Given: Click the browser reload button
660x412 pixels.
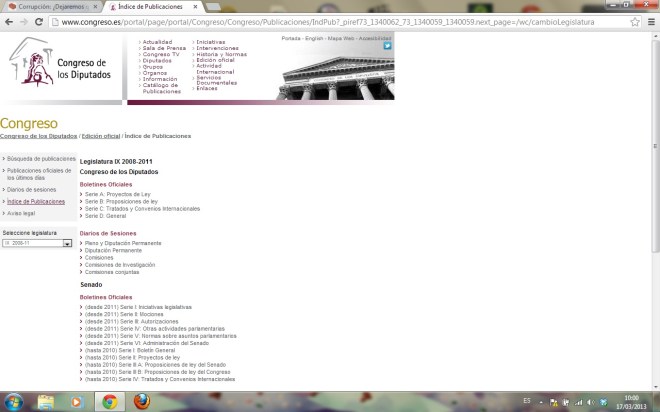Looking at the screenshot, I should pos(38,21).
